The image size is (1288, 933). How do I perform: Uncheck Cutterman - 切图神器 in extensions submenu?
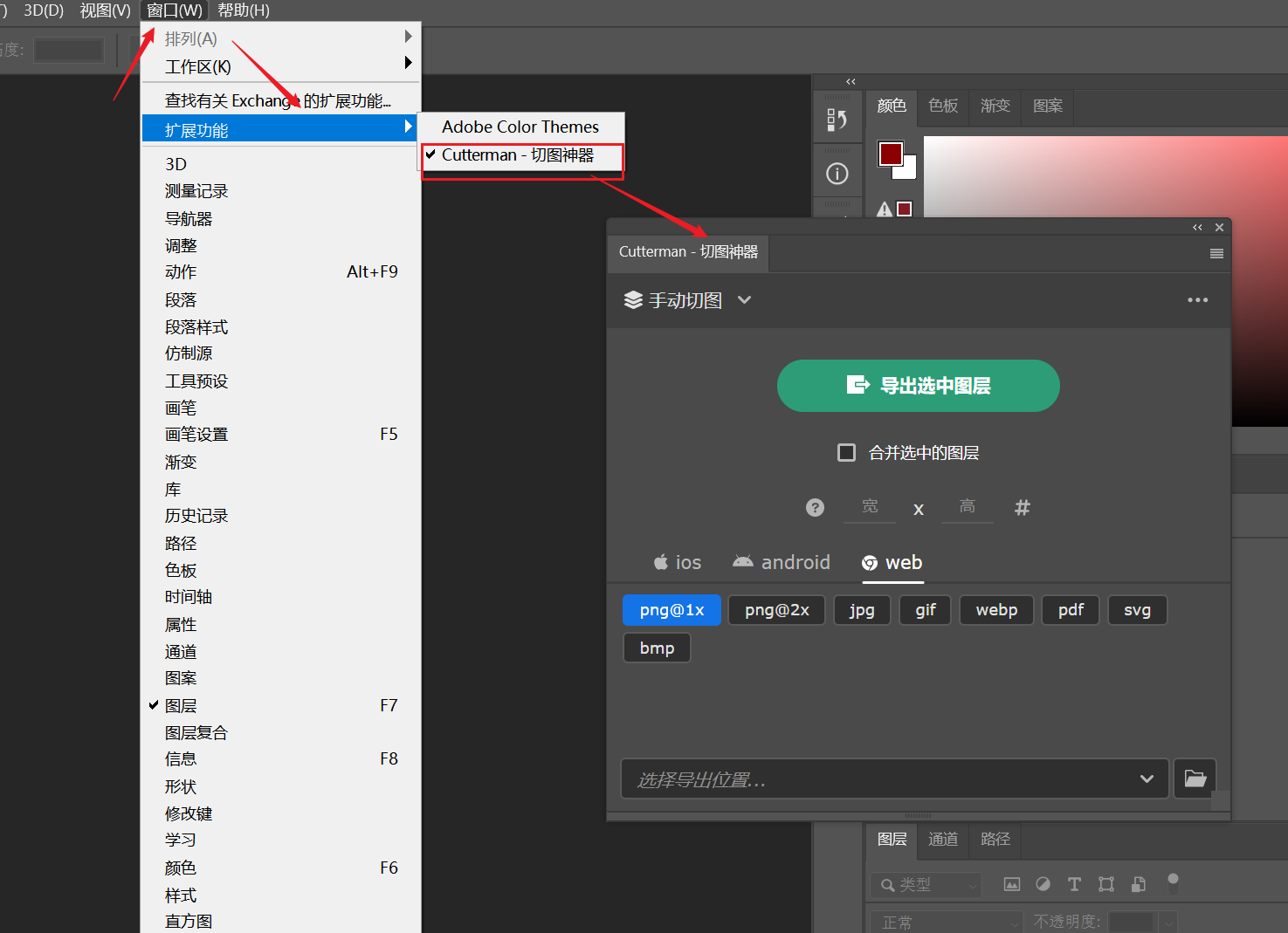tap(518, 155)
